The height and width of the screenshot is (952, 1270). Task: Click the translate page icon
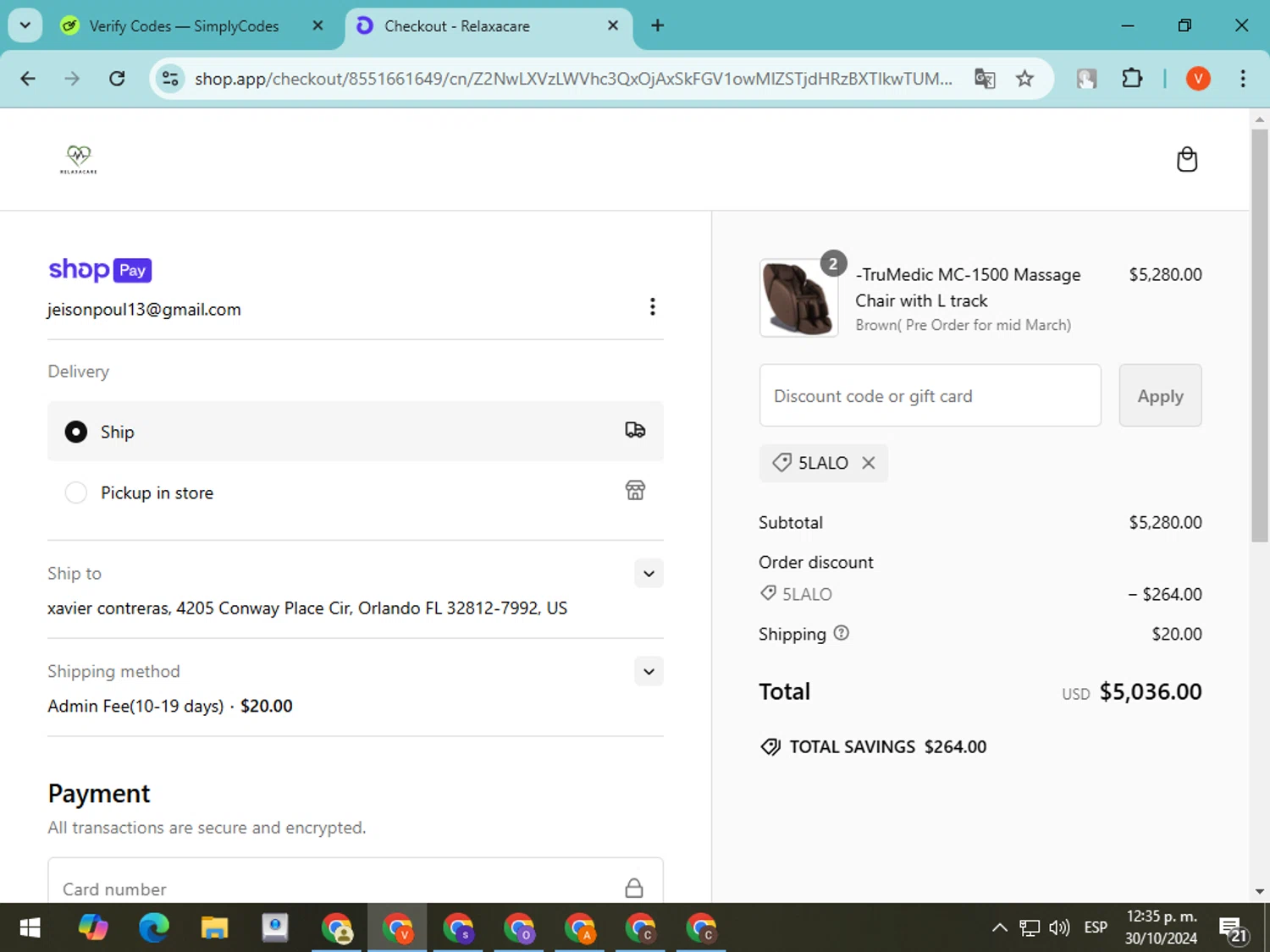[985, 79]
